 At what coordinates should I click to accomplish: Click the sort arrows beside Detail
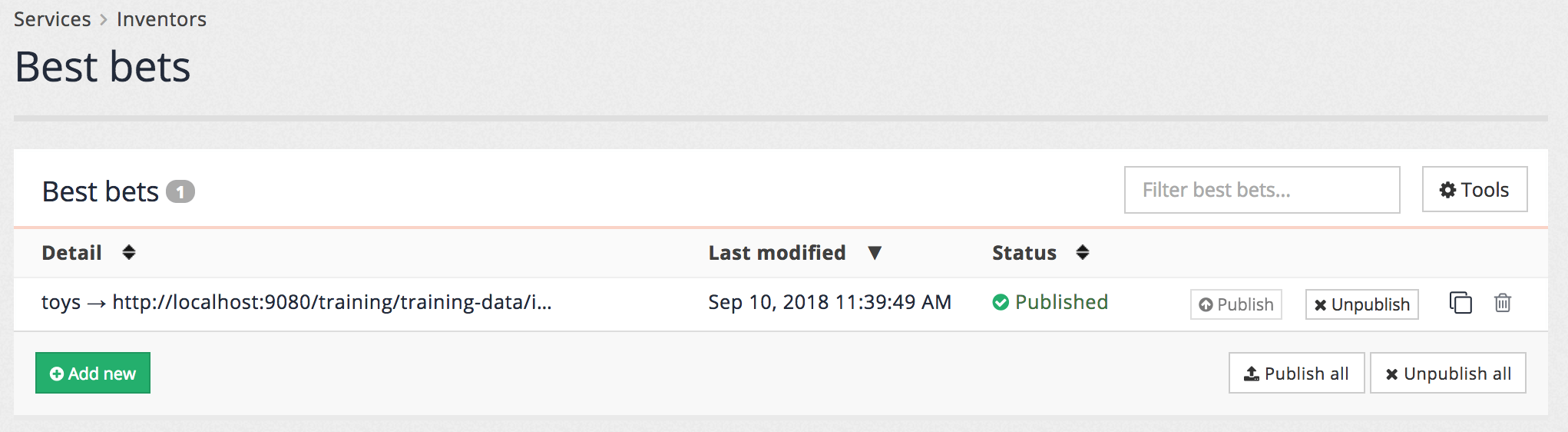[x=129, y=252]
